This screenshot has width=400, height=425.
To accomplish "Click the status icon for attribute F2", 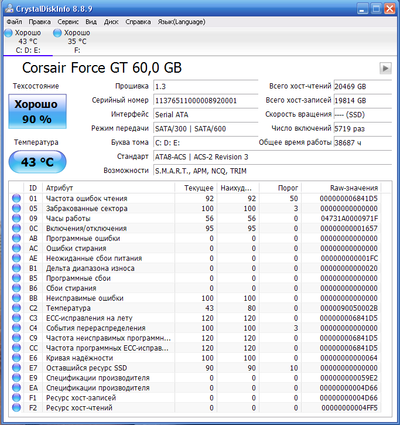I will pyautogui.click(x=16, y=408).
